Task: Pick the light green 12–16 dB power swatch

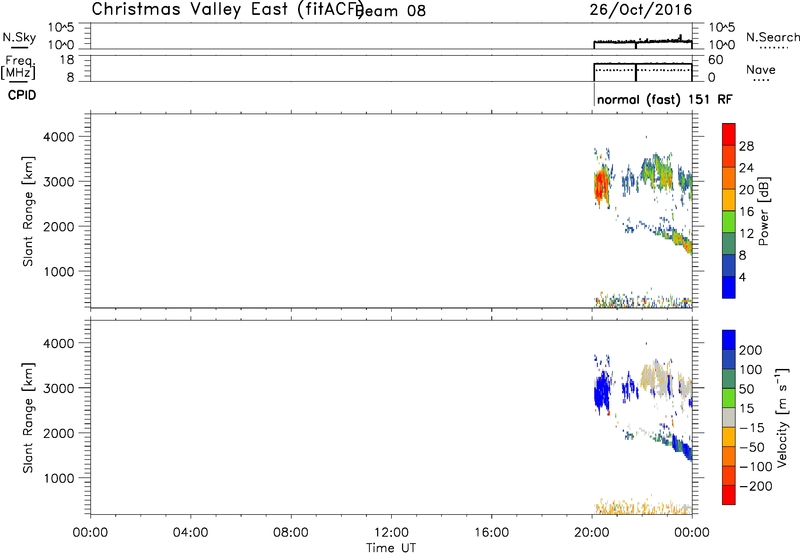Action: [729, 222]
